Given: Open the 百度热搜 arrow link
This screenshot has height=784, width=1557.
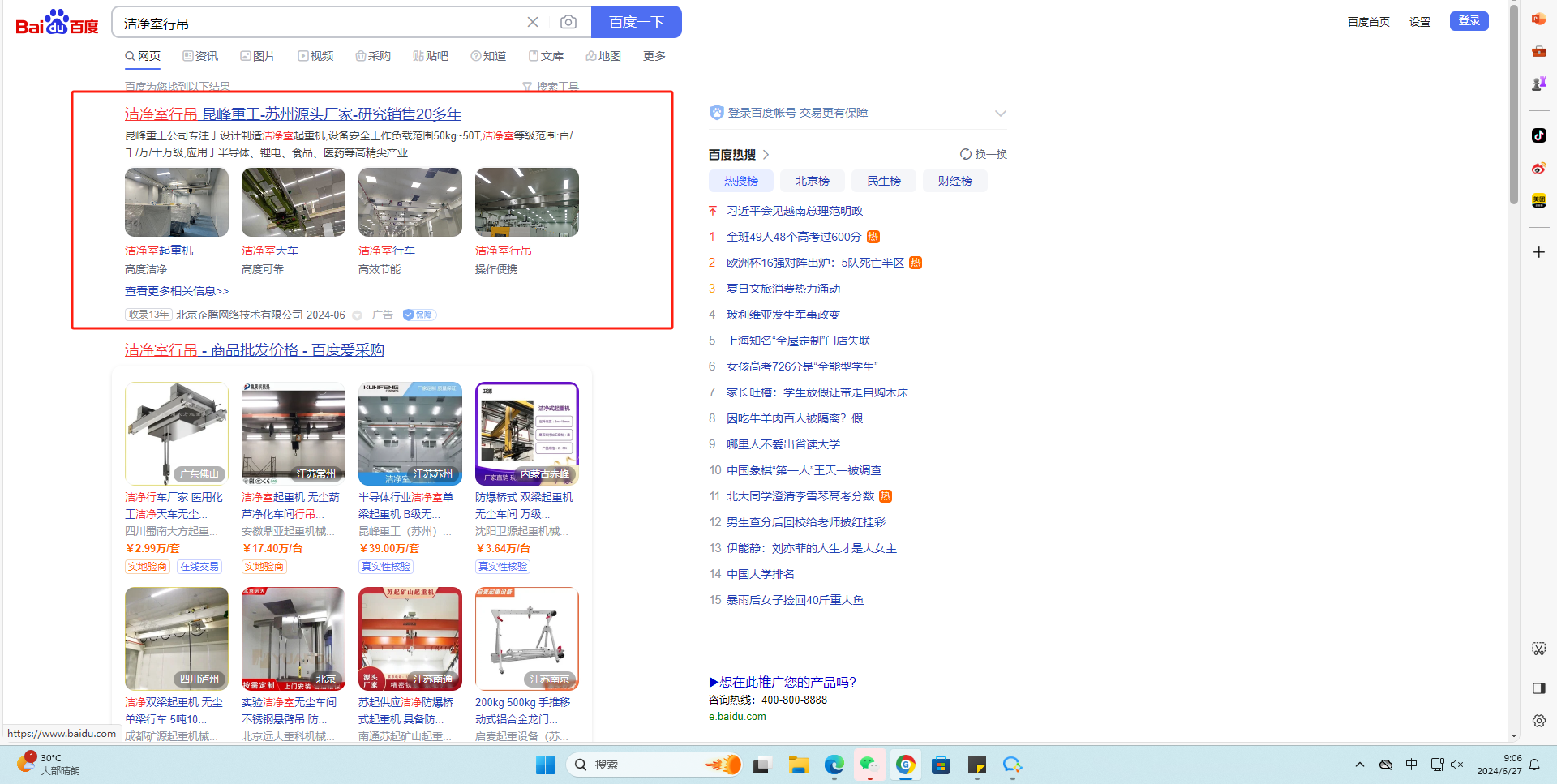Looking at the screenshot, I should point(766,155).
